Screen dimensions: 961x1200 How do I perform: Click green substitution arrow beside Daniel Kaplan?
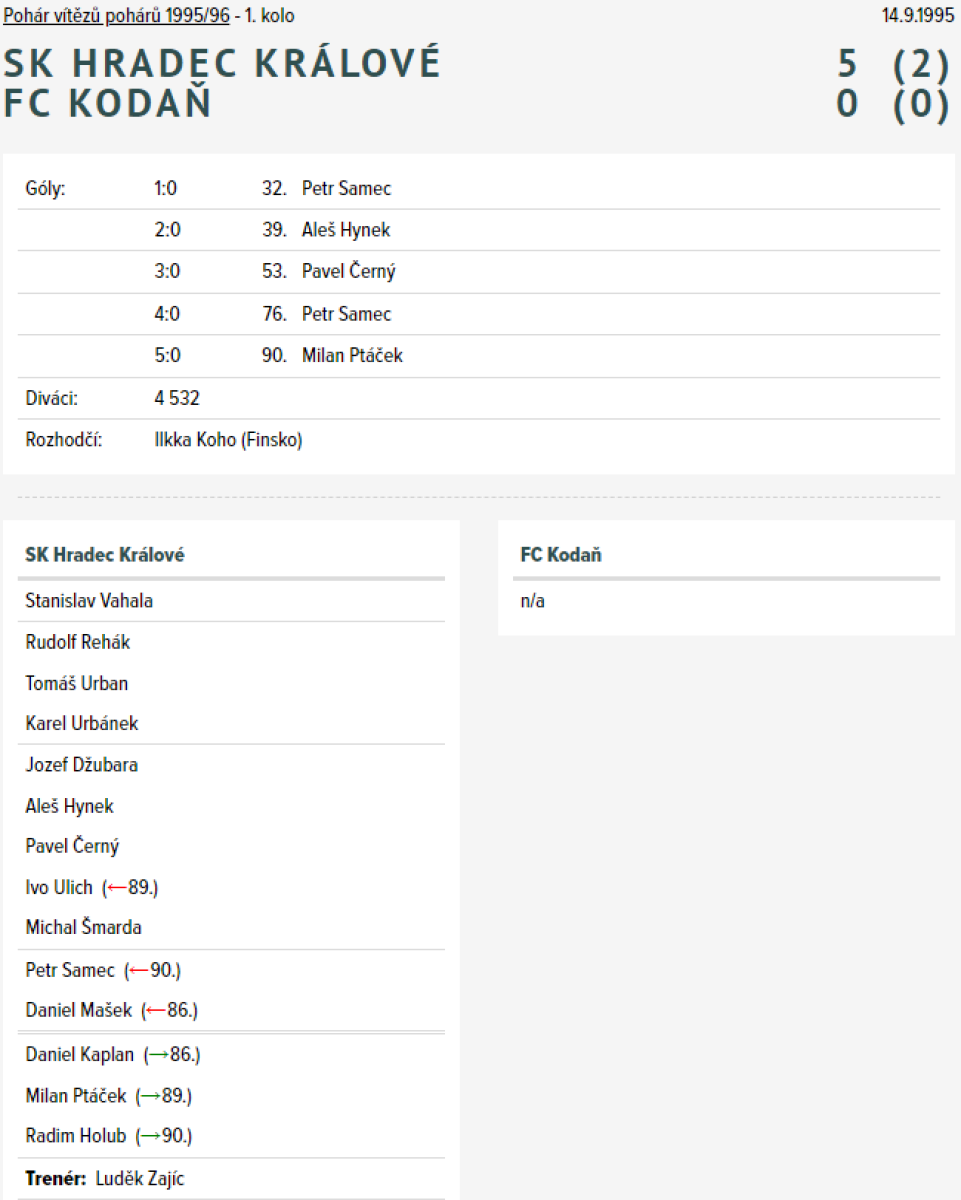(157, 1055)
